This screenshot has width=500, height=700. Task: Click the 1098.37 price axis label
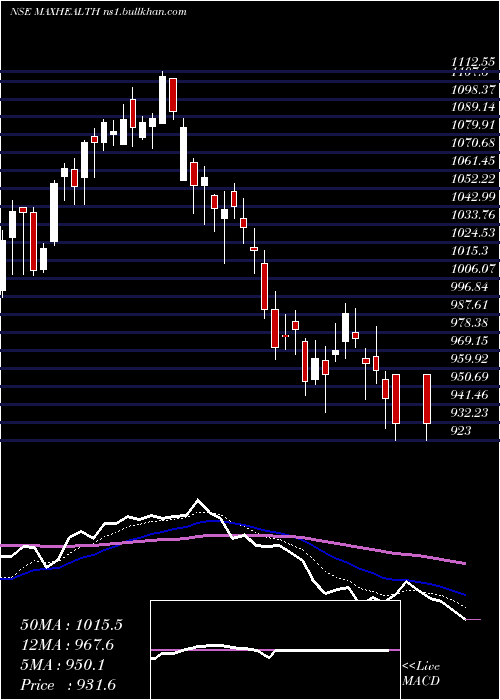[x=472, y=90]
